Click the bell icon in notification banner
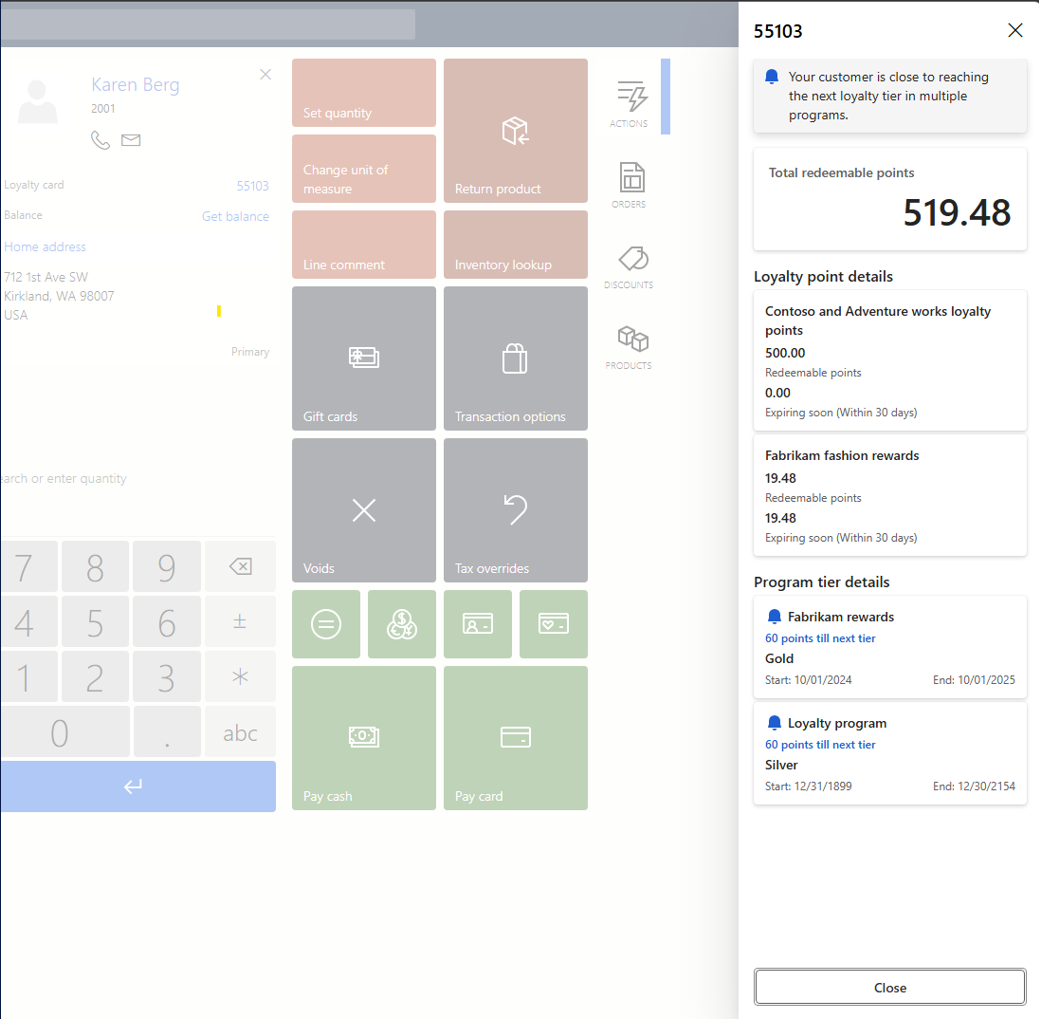Image resolution: width=1039 pixels, height=1019 pixels. [771, 77]
